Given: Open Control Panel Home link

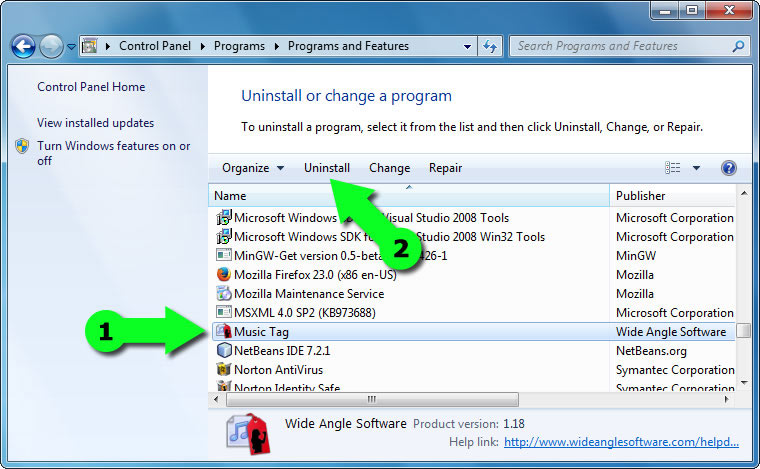Looking at the screenshot, I should point(91,87).
